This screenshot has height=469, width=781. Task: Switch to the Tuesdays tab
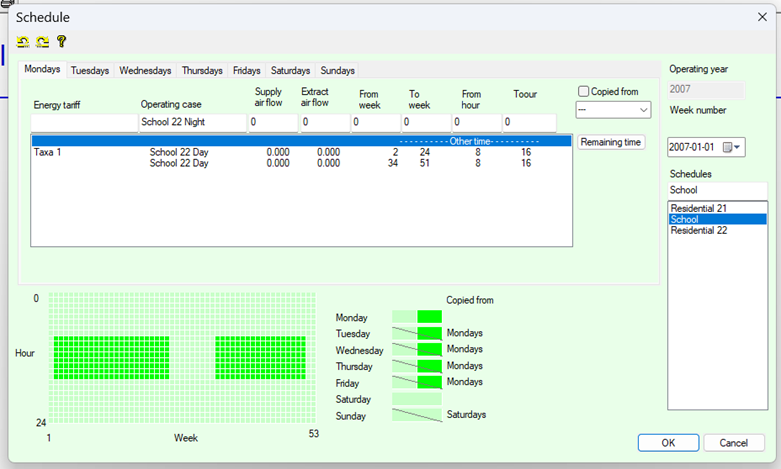pyautogui.click(x=90, y=71)
